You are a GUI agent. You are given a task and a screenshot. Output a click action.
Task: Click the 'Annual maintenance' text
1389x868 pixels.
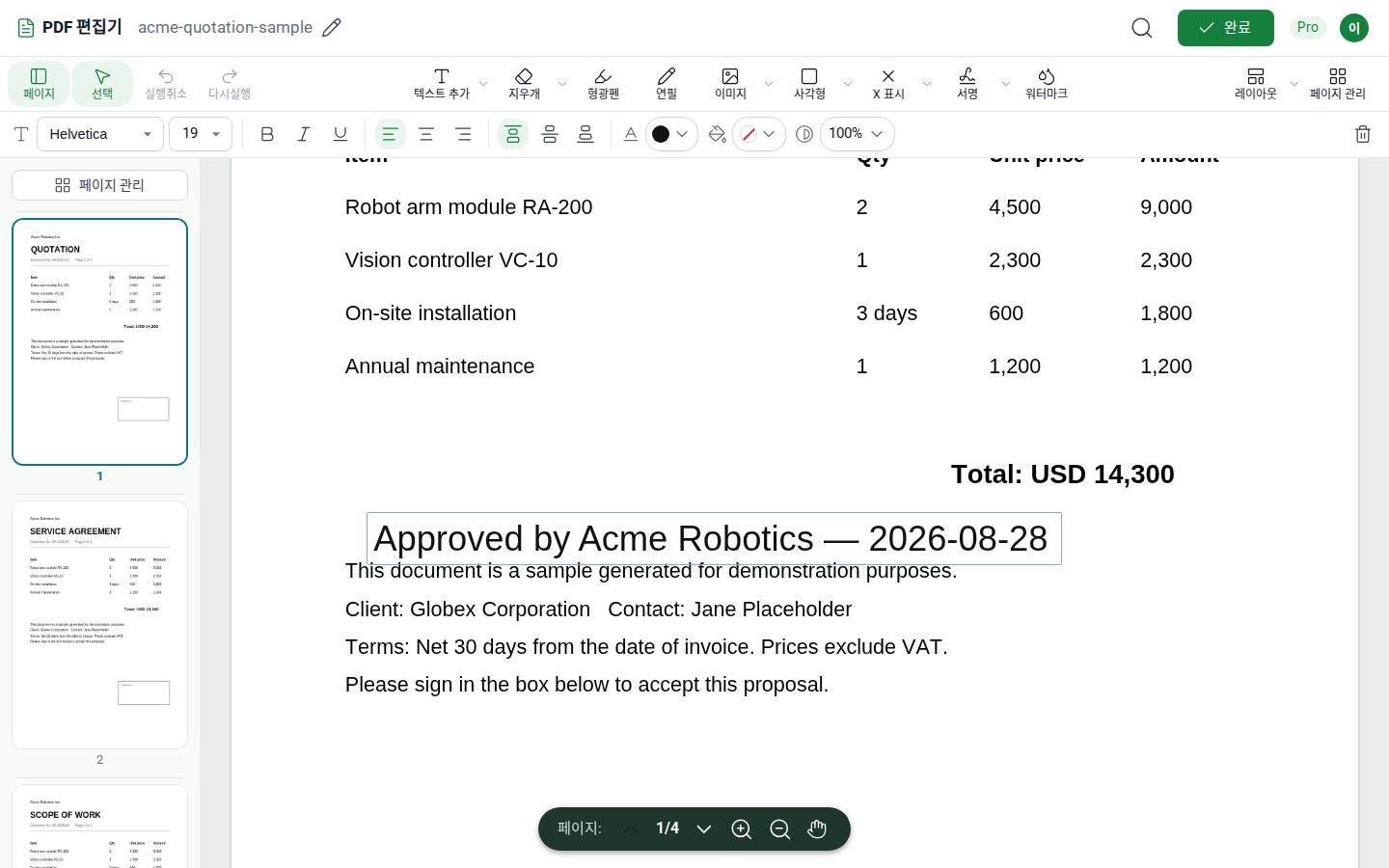tap(440, 366)
